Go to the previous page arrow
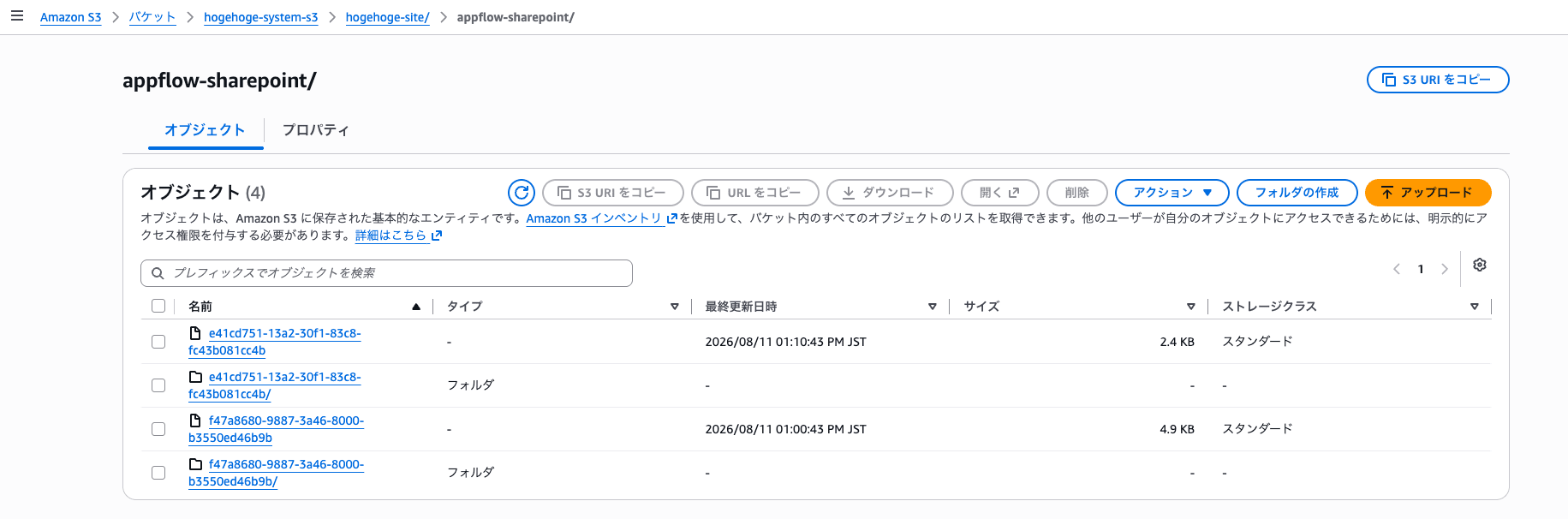 1397,269
